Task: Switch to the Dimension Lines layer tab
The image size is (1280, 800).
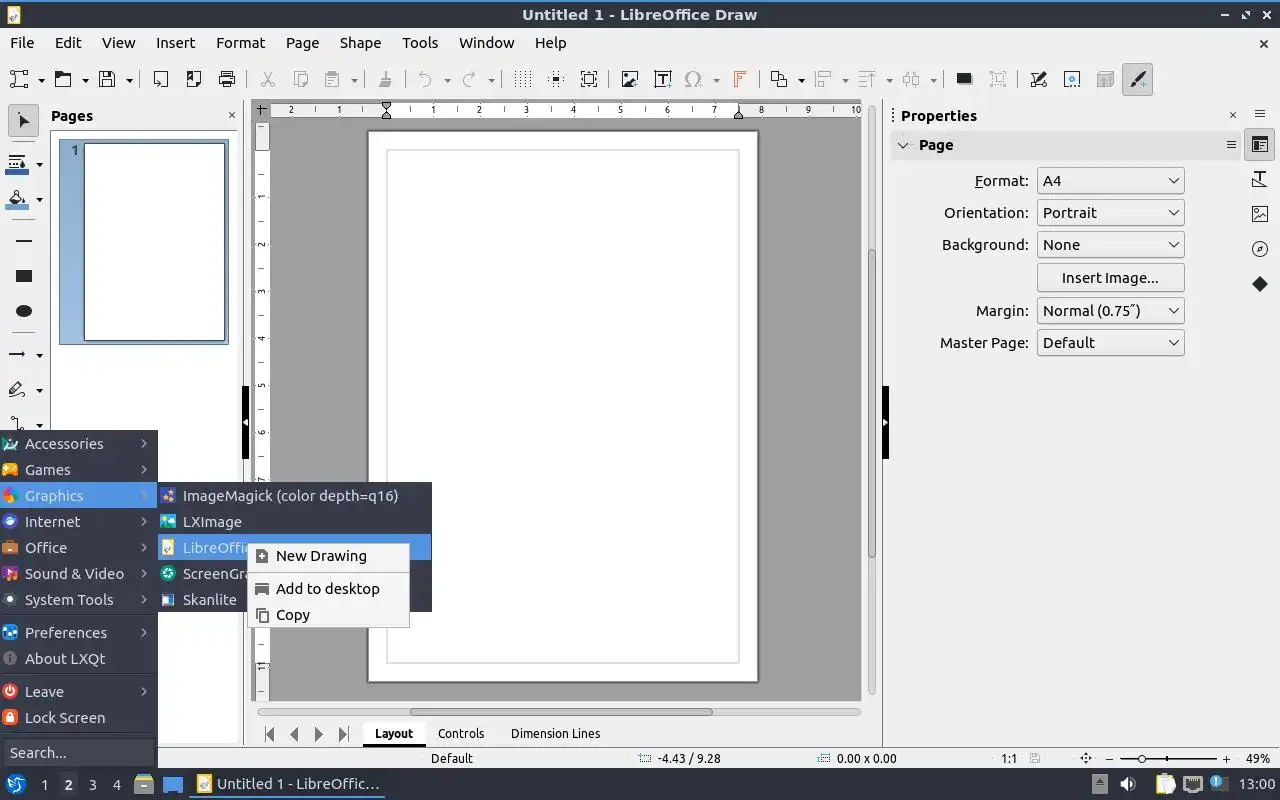Action: click(x=555, y=734)
